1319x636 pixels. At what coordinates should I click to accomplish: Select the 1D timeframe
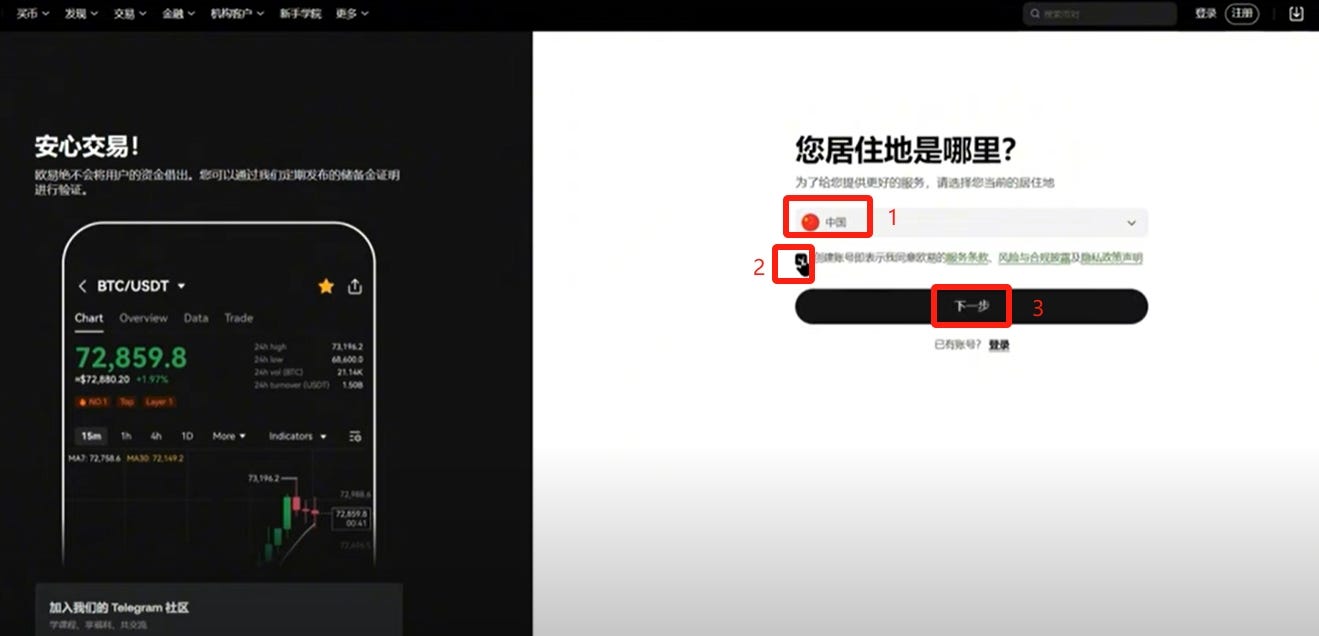coord(187,436)
